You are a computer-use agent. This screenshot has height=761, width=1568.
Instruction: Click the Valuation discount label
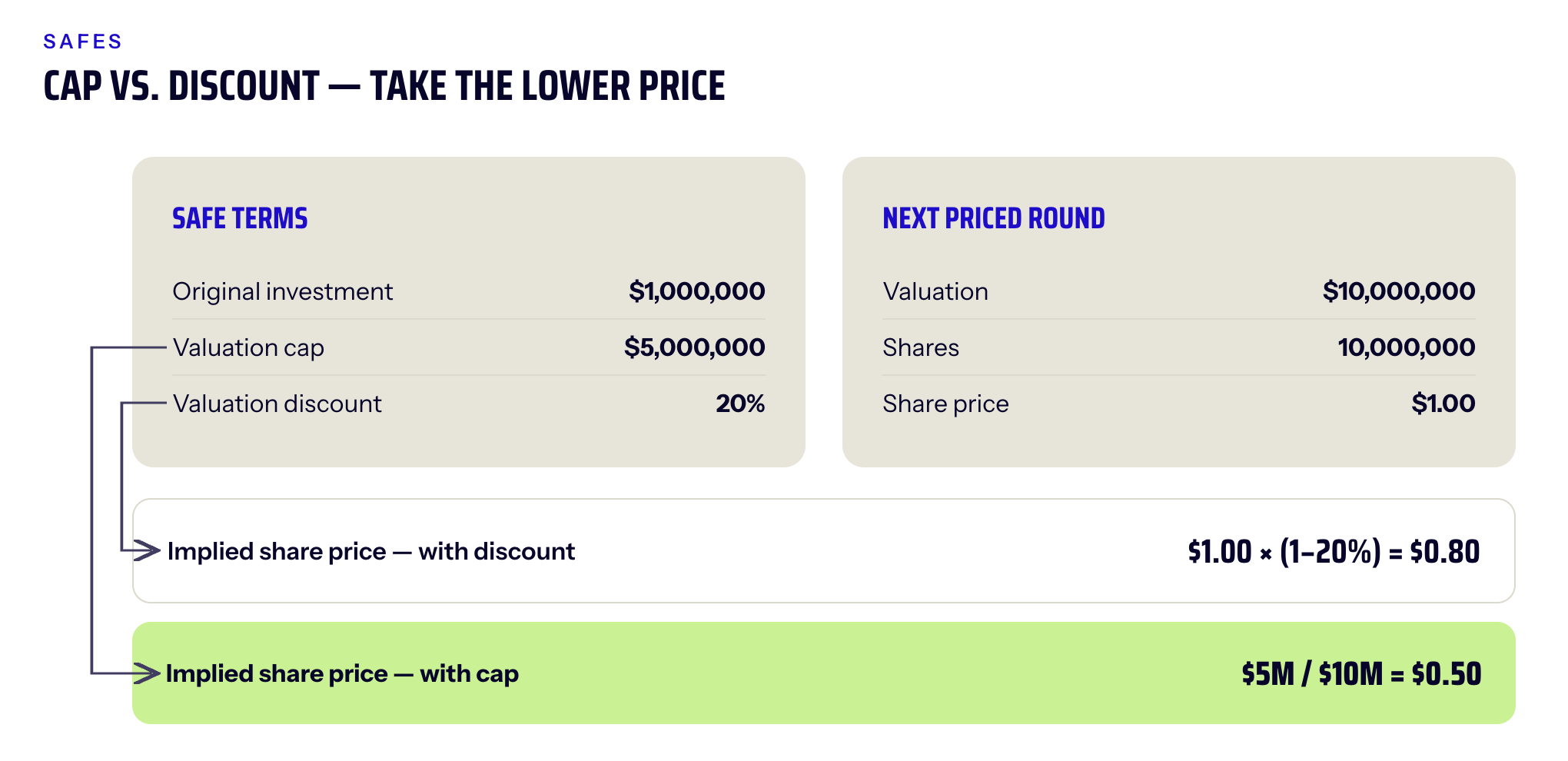pos(277,404)
